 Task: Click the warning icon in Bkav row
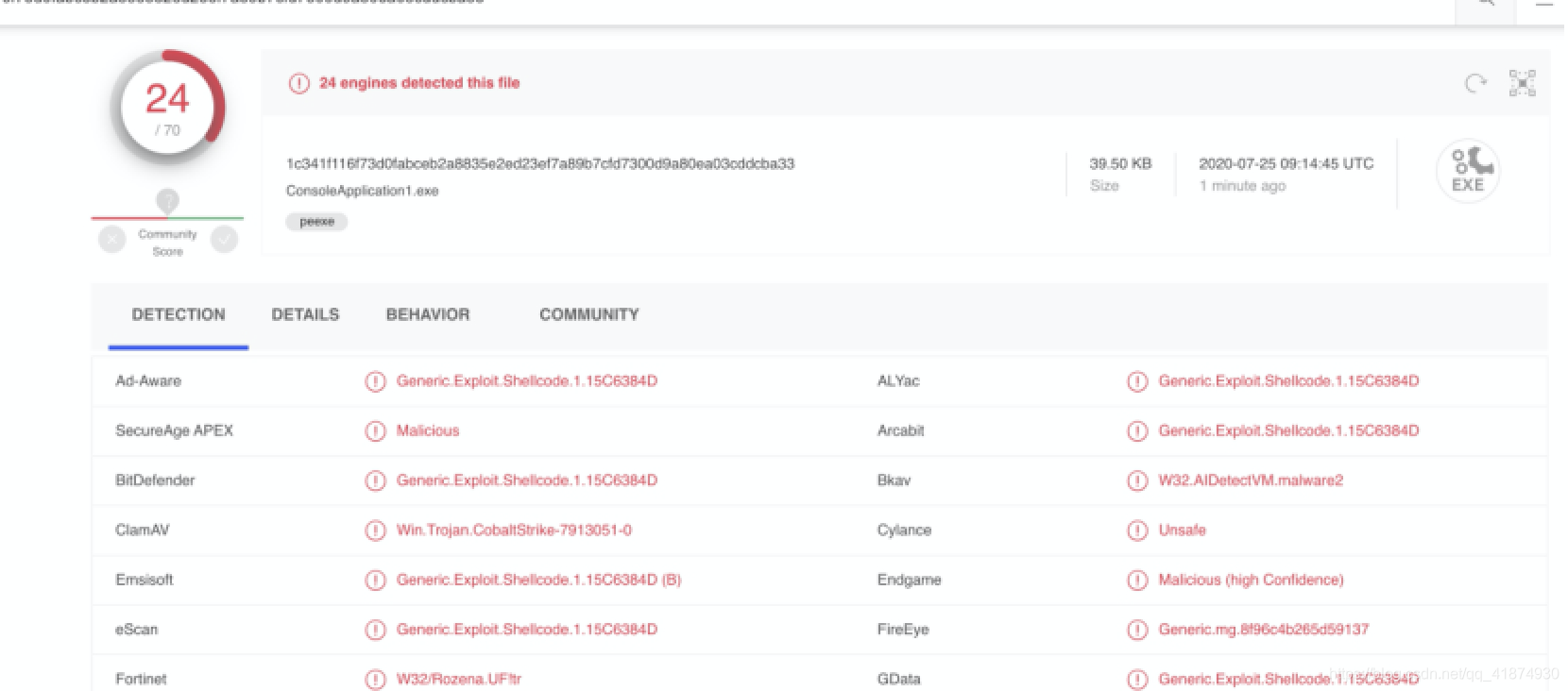tap(1137, 480)
